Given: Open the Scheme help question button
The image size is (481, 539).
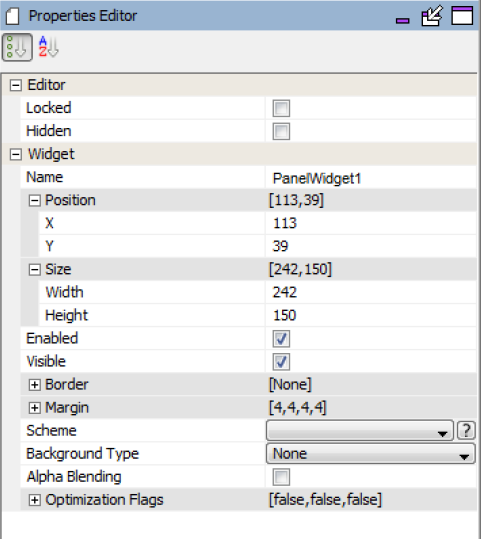Looking at the screenshot, I should click(466, 430).
